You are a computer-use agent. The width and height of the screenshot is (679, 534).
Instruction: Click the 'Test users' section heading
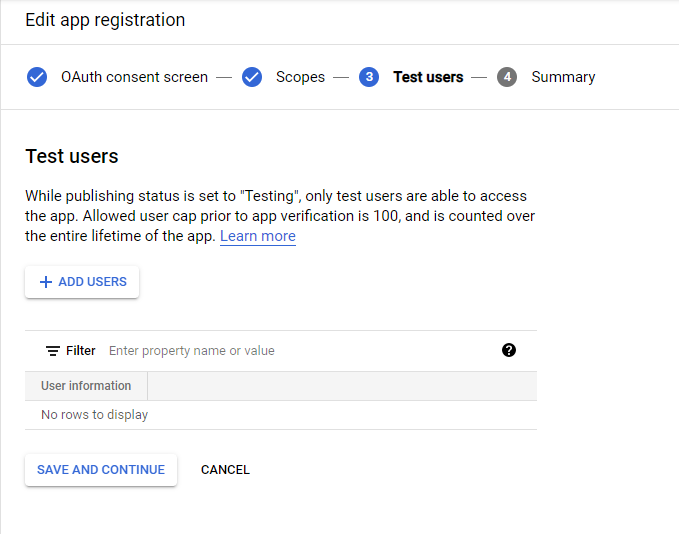tap(71, 156)
